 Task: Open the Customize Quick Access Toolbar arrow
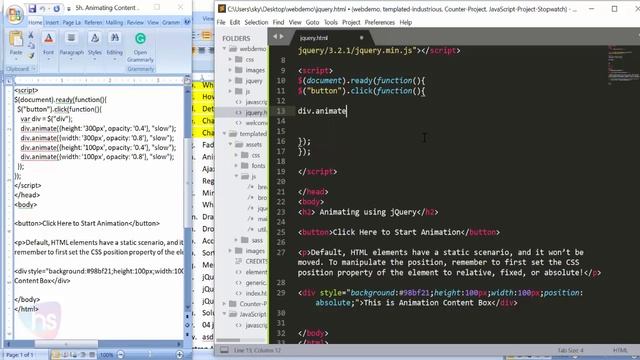pos(69,9)
